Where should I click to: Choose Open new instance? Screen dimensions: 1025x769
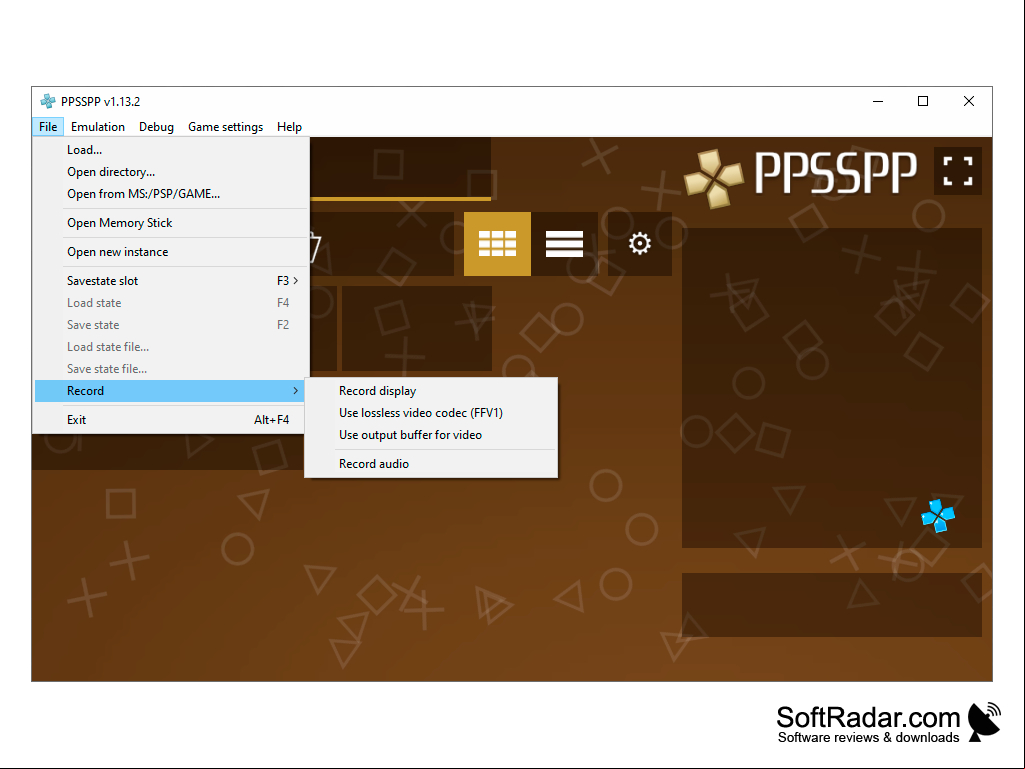[171, 252]
